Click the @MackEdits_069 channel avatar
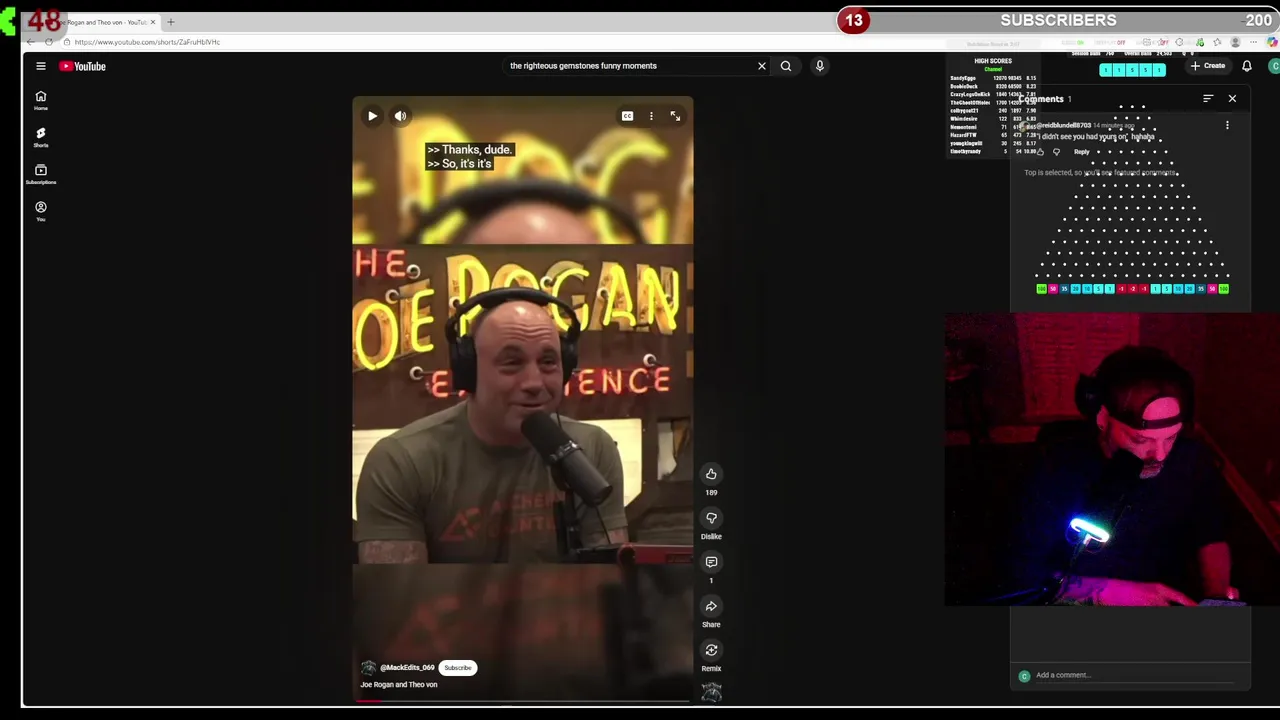The image size is (1280, 720). tap(368, 668)
